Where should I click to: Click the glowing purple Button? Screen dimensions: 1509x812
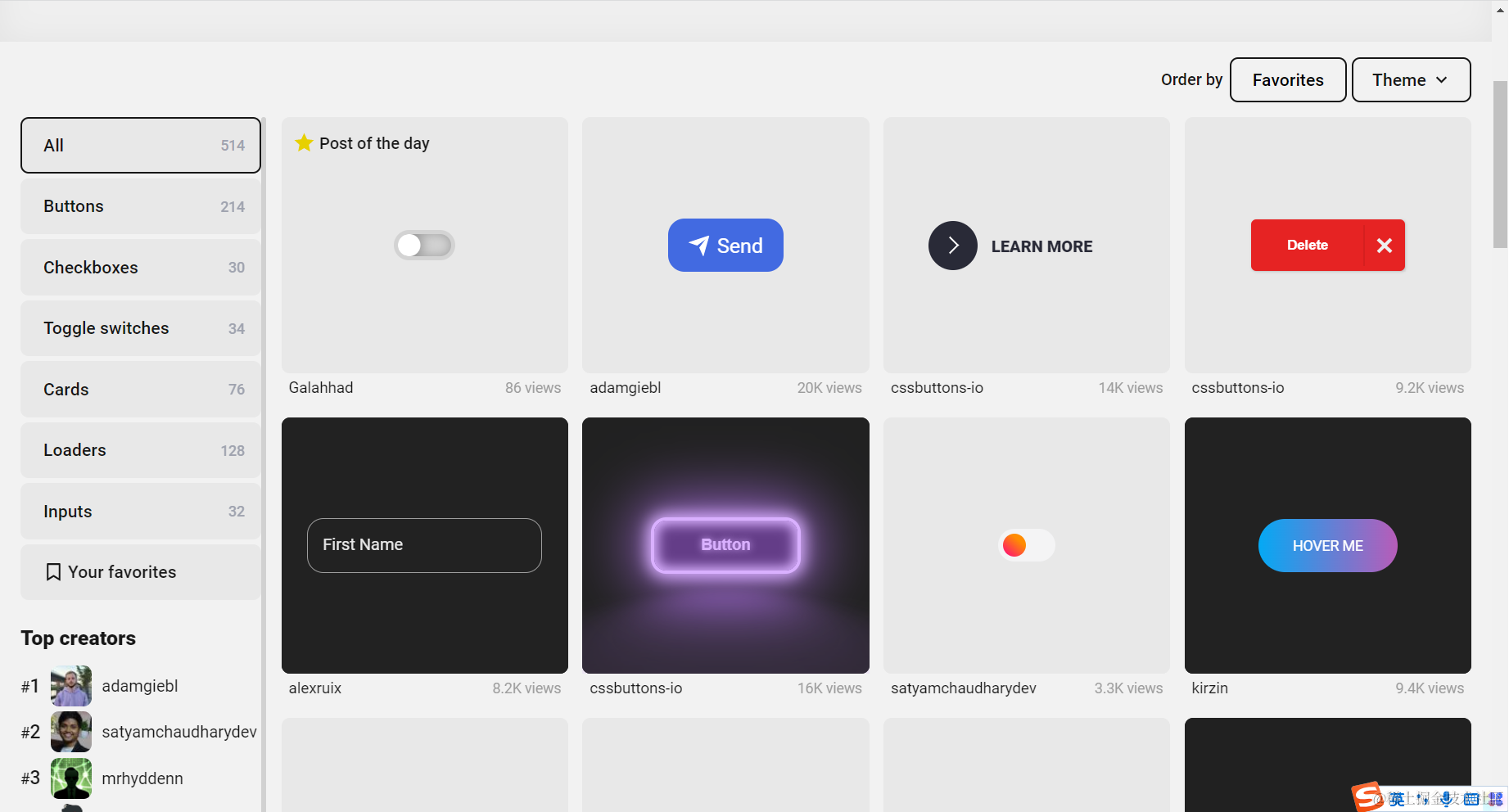725,545
